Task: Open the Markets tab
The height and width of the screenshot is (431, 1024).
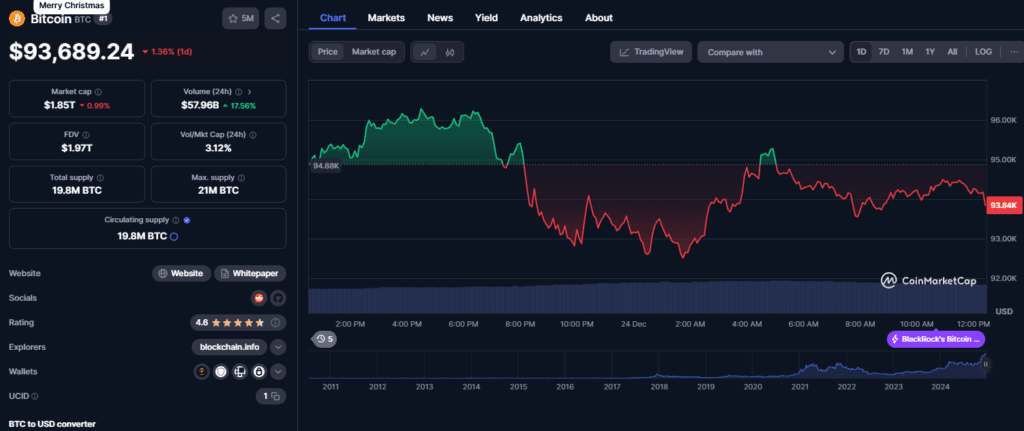Action: click(x=386, y=18)
